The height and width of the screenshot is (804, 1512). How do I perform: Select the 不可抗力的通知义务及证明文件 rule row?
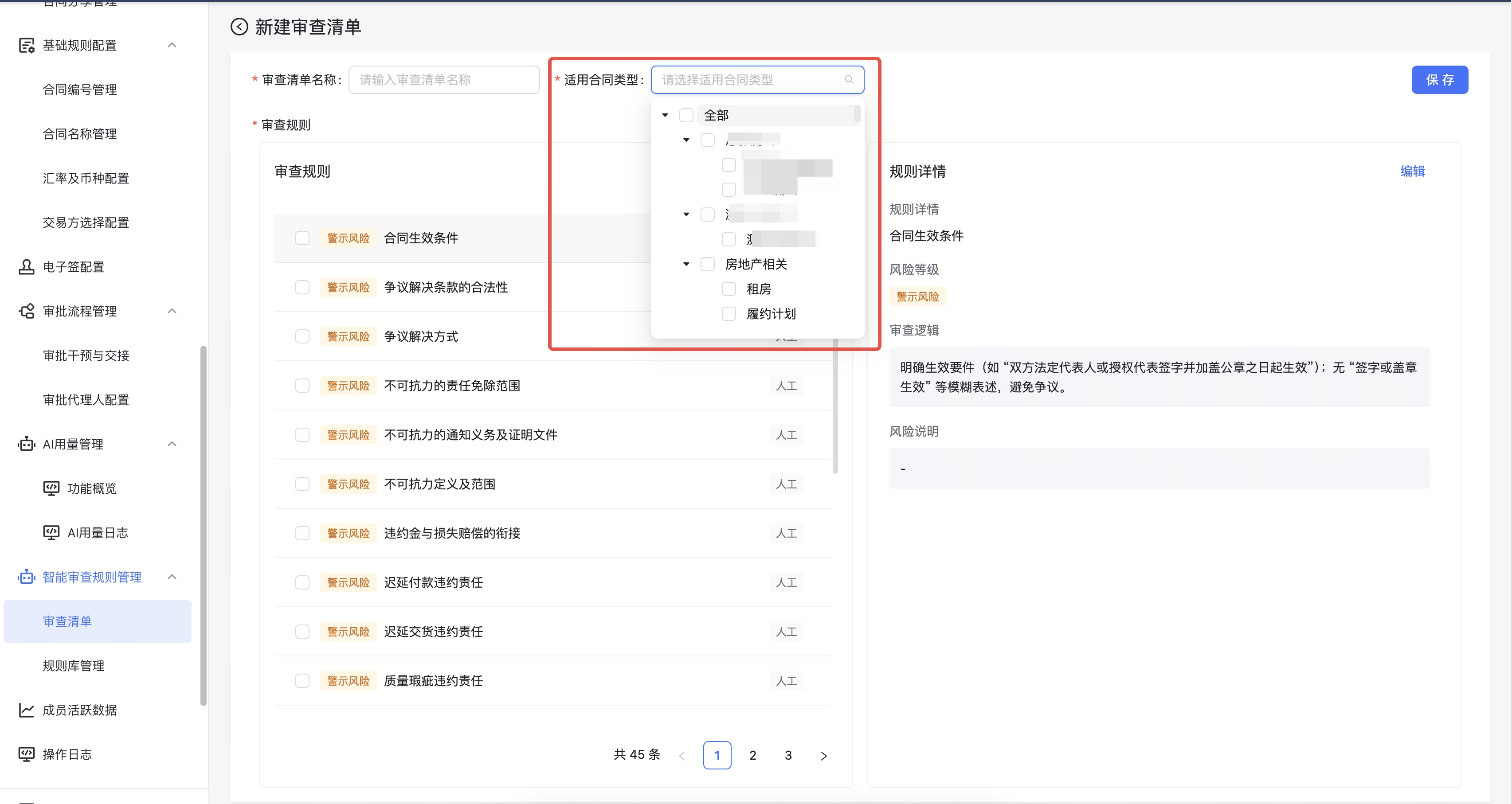[x=553, y=435]
